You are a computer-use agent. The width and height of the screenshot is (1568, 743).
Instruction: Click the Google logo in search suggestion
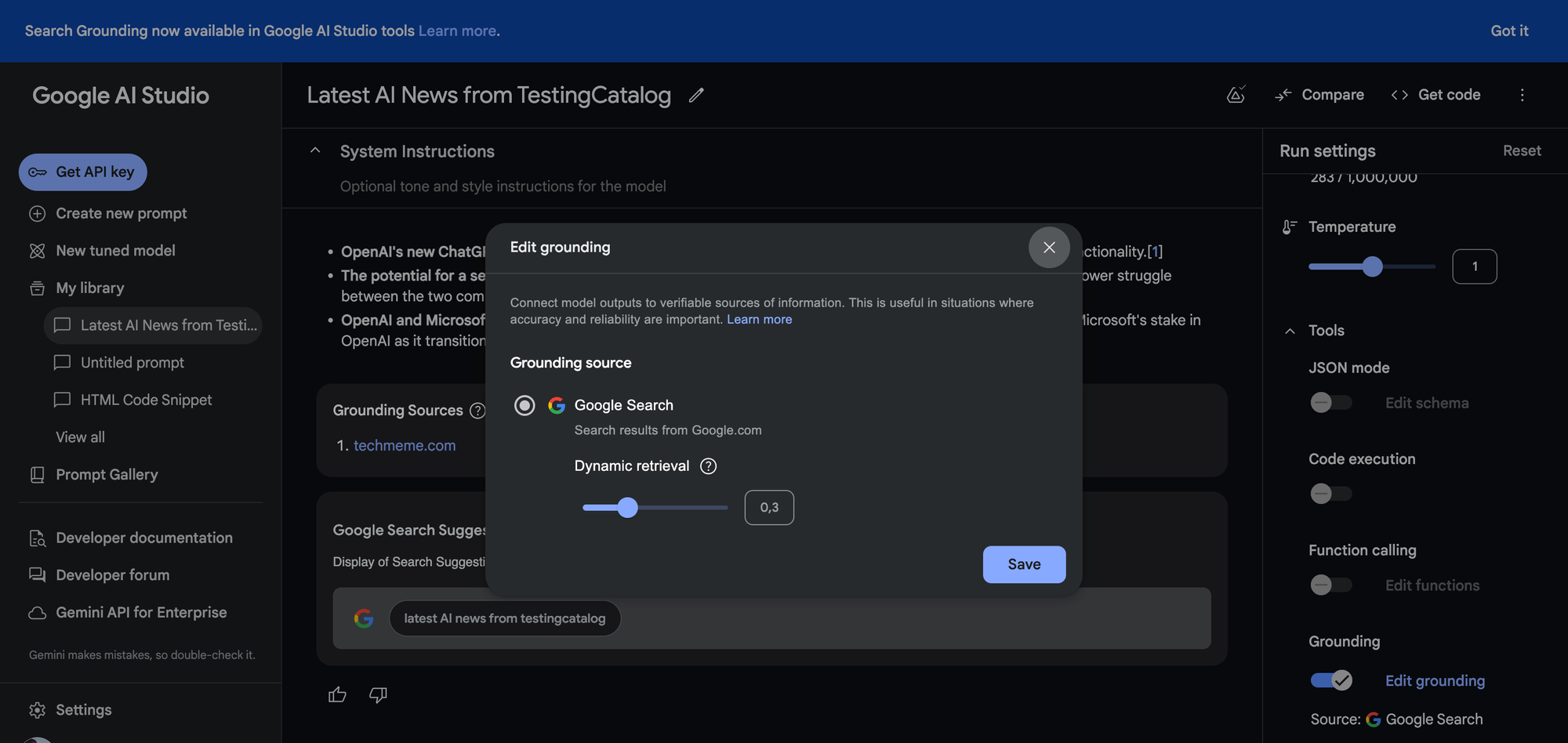click(364, 618)
